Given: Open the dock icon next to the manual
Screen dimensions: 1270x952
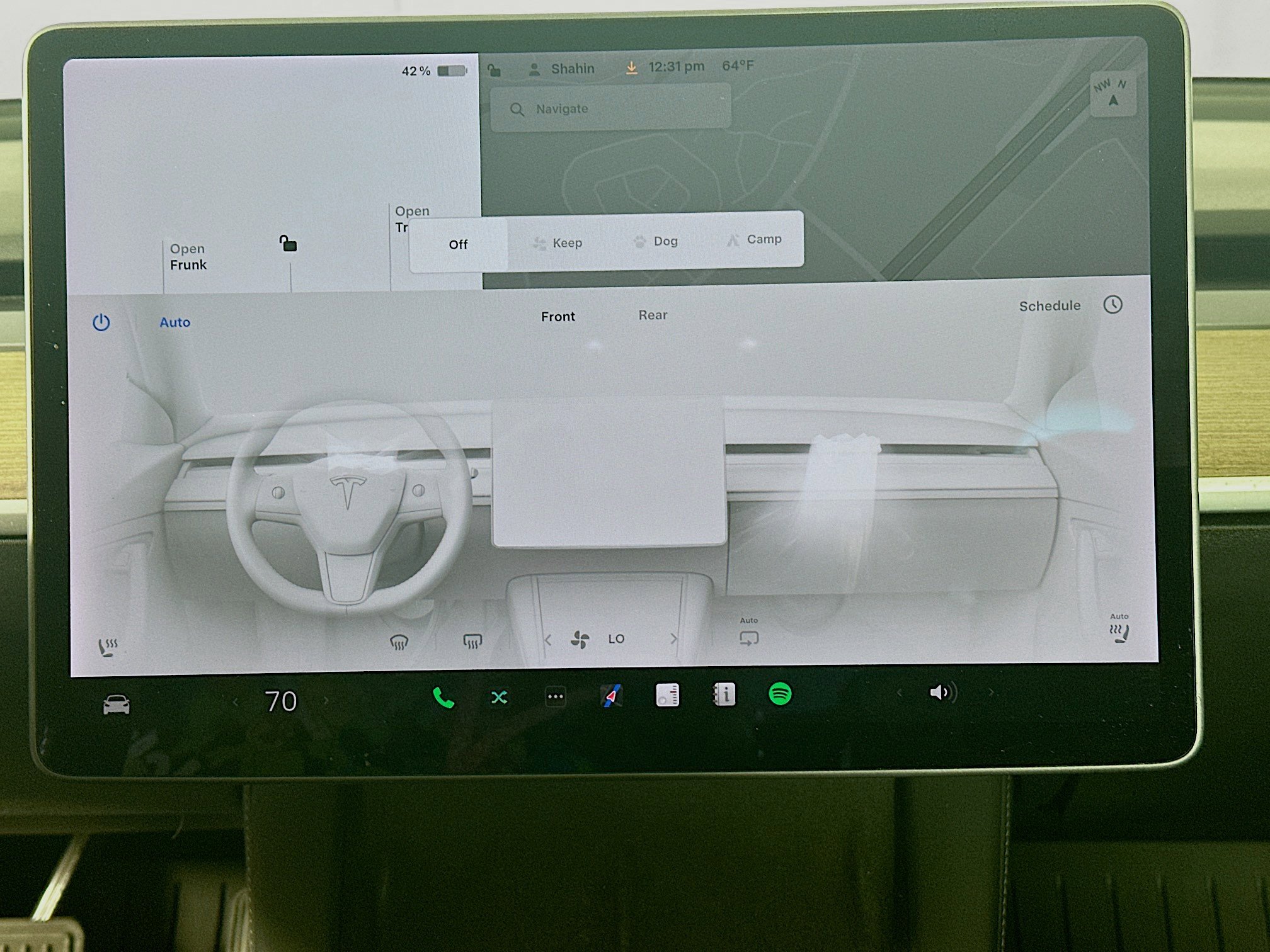Looking at the screenshot, I should click(x=667, y=695).
